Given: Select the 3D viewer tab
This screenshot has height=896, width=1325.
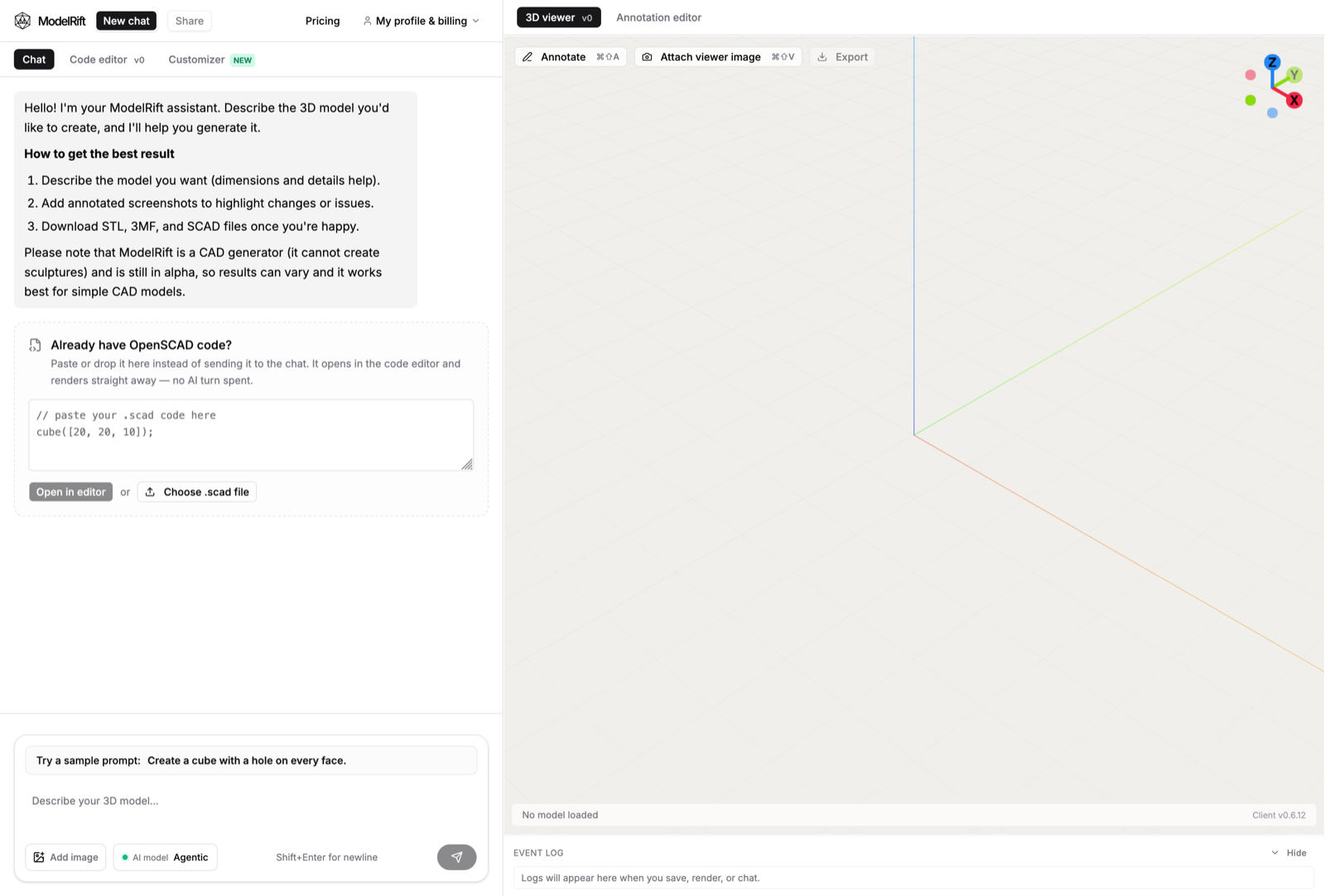Looking at the screenshot, I should (x=559, y=17).
